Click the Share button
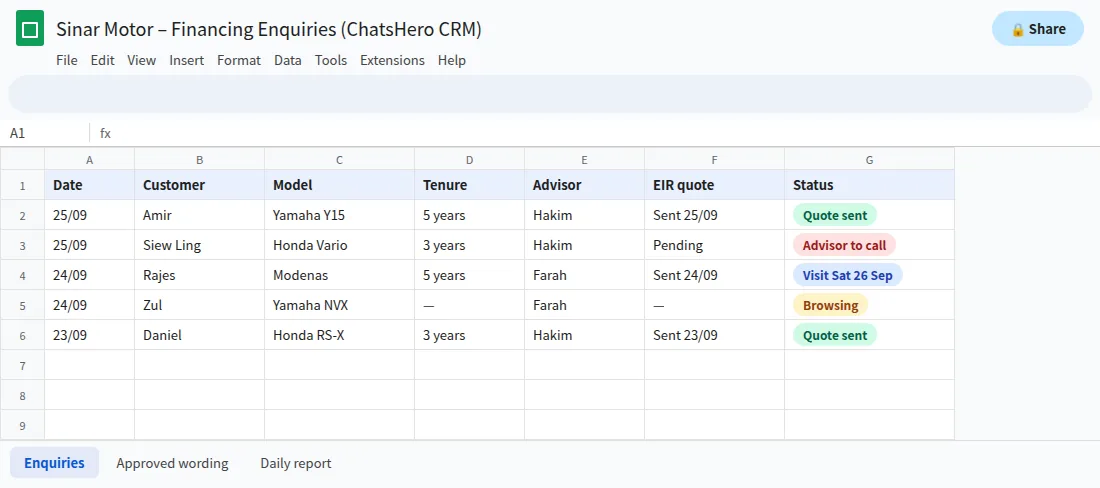The height and width of the screenshot is (488, 1100). click(x=1038, y=29)
